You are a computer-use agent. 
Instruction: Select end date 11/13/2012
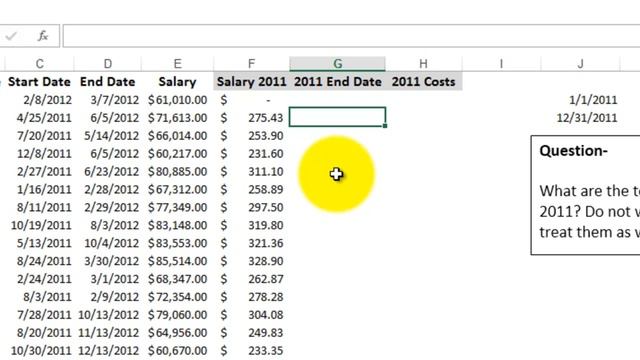108,333
